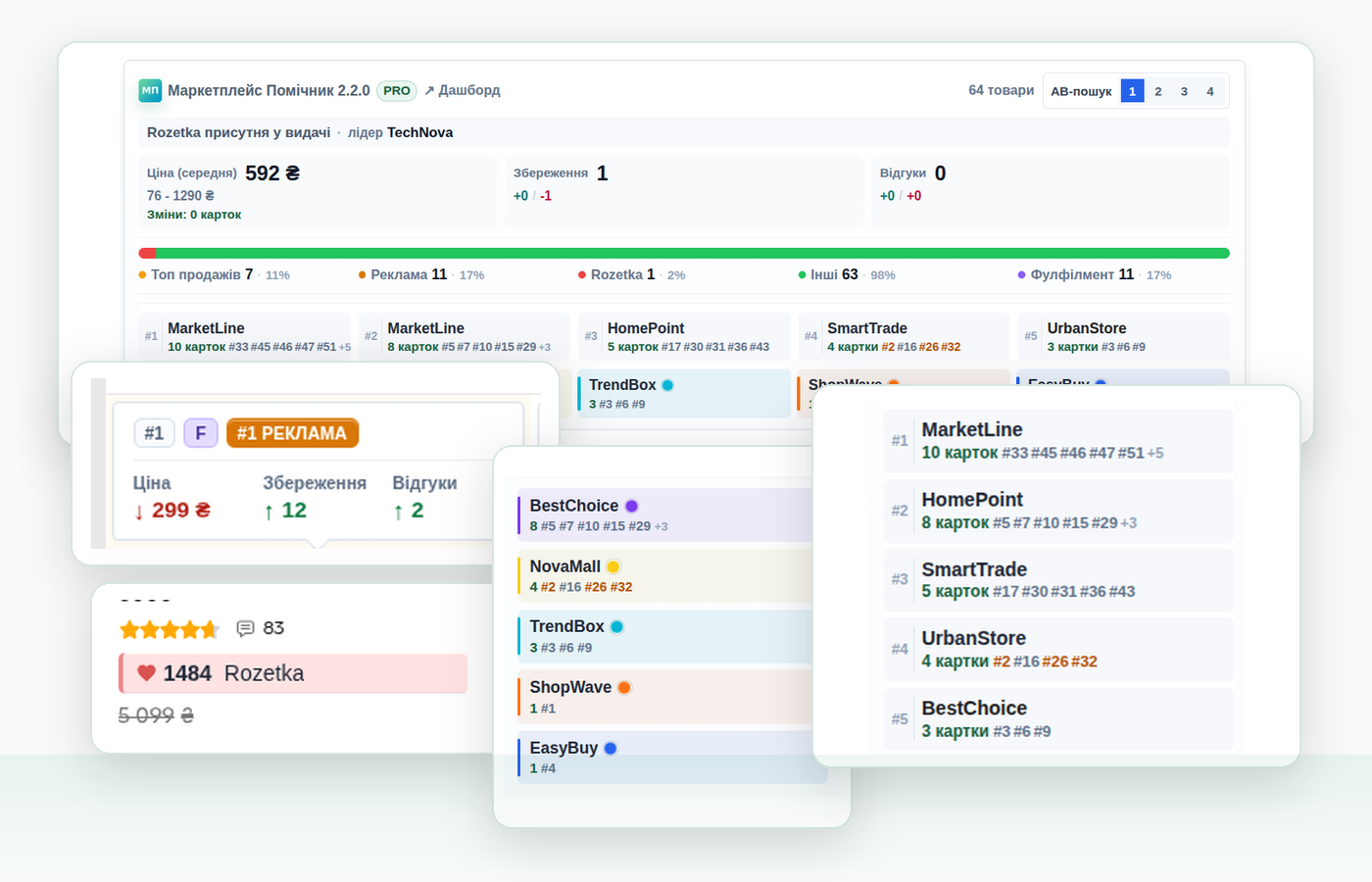1372x882 pixels.
Task: Click UrbanStore's 4 картки line in the ranking card
Action: click(1009, 661)
